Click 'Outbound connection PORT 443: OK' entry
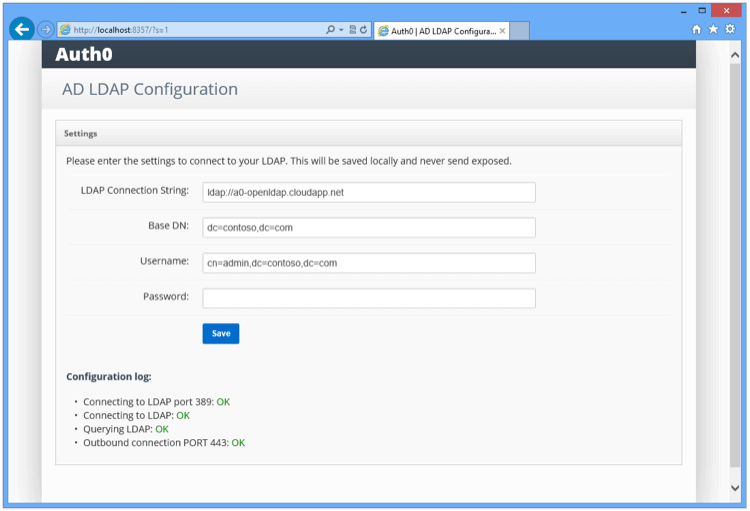750x511 pixels. (164, 443)
